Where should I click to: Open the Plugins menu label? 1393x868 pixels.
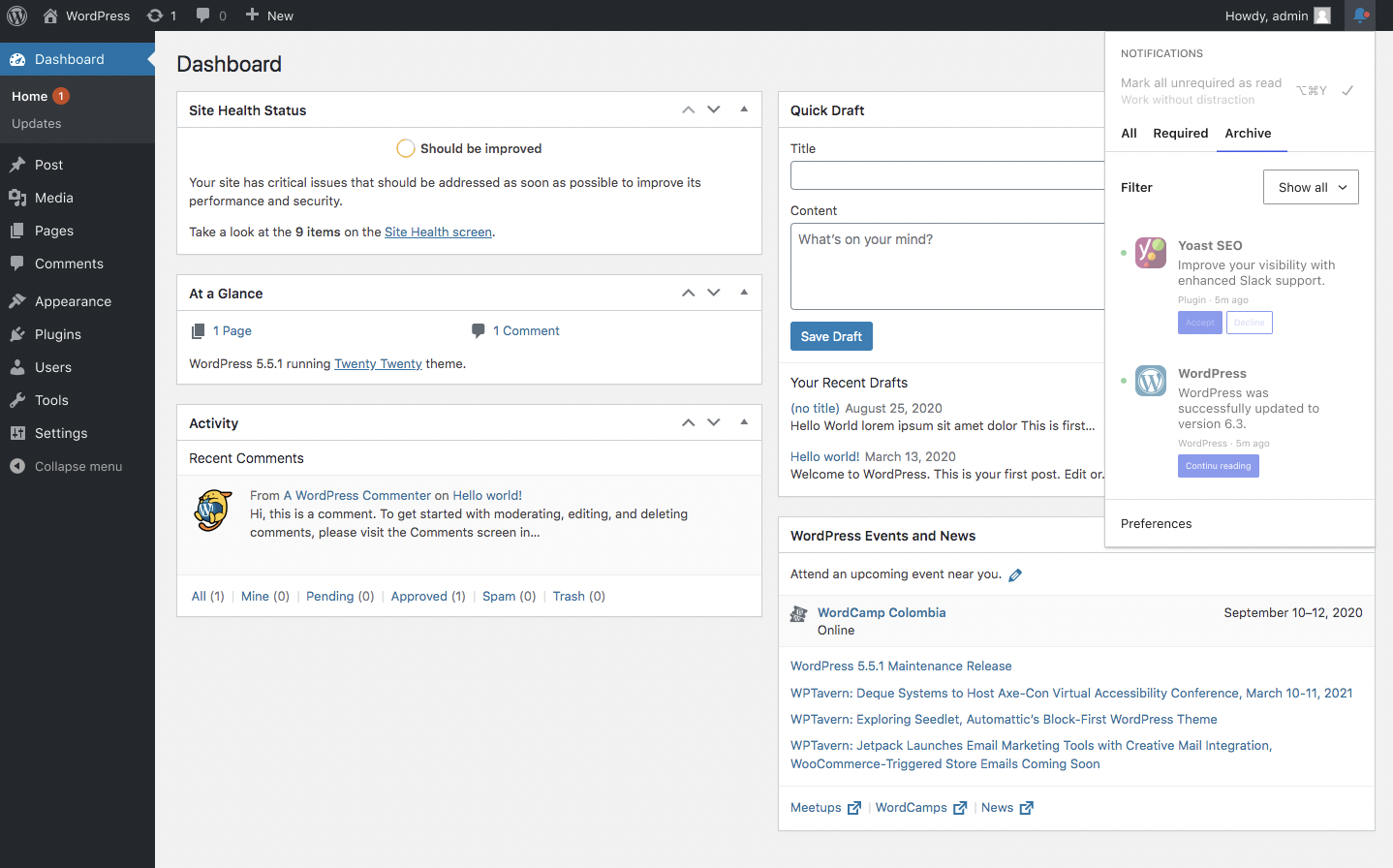tap(58, 334)
